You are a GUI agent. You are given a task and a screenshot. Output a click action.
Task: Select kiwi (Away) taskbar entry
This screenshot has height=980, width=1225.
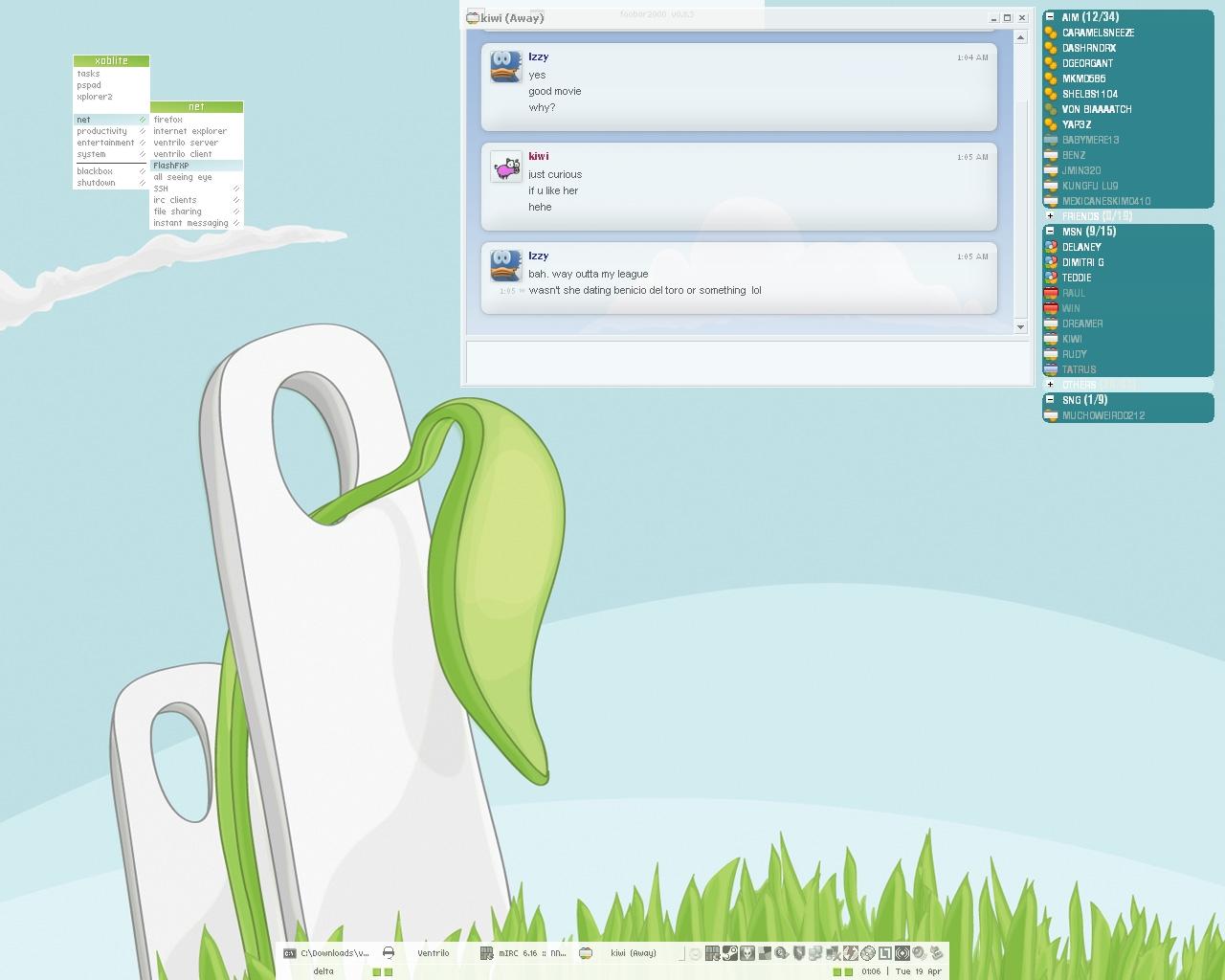pos(624,953)
